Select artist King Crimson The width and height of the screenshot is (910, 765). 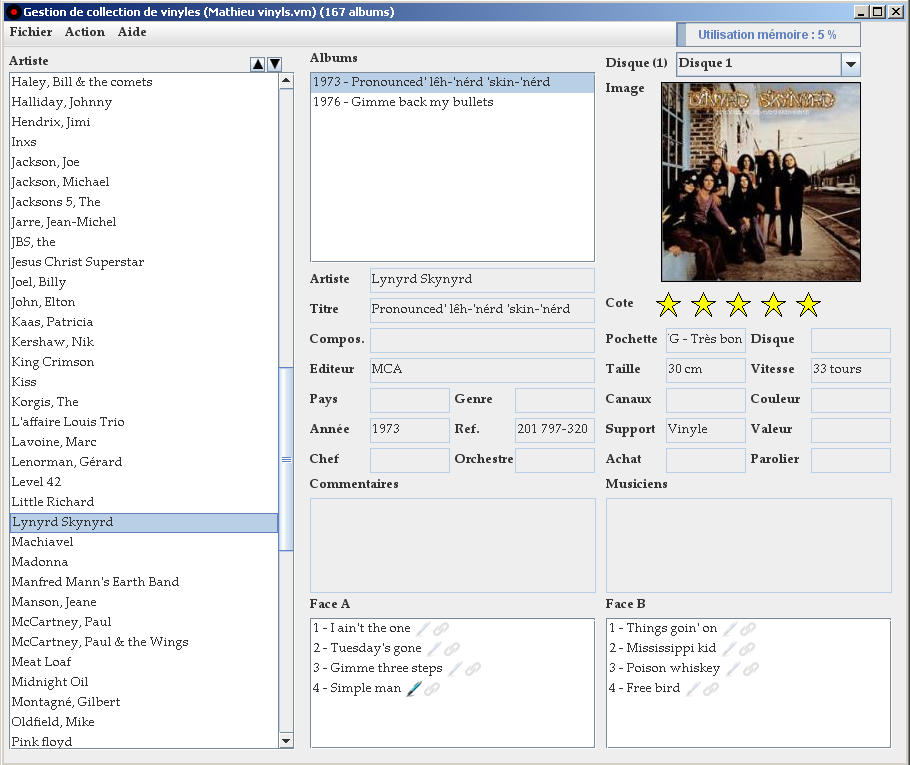click(x=144, y=362)
